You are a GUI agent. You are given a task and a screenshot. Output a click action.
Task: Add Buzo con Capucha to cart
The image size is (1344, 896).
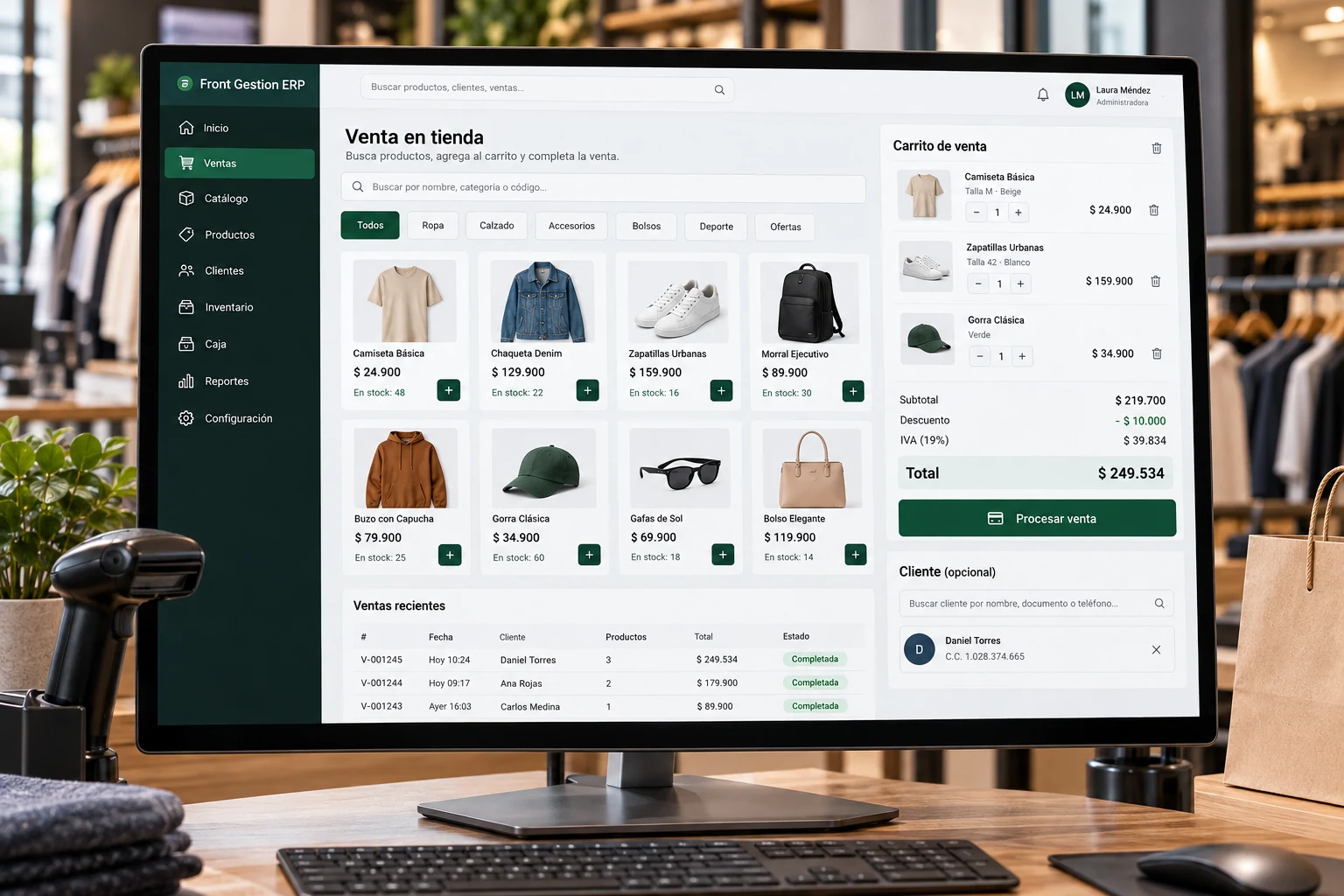click(x=450, y=555)
